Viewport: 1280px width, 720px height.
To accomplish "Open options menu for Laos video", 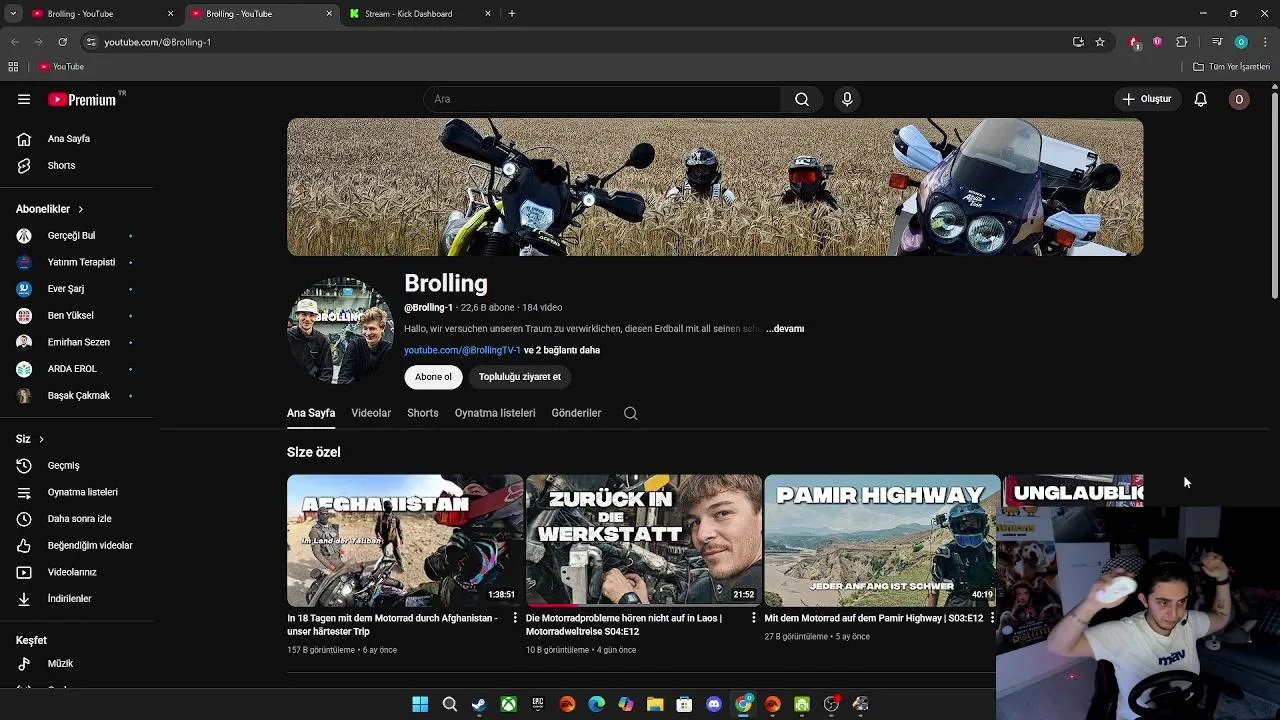I will click(754, 619).
